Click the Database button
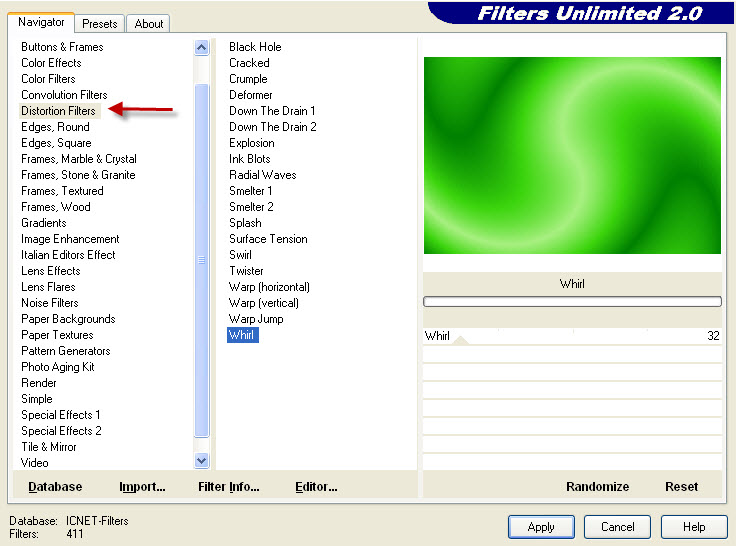The image size is (736, 546). click(55, 486)
